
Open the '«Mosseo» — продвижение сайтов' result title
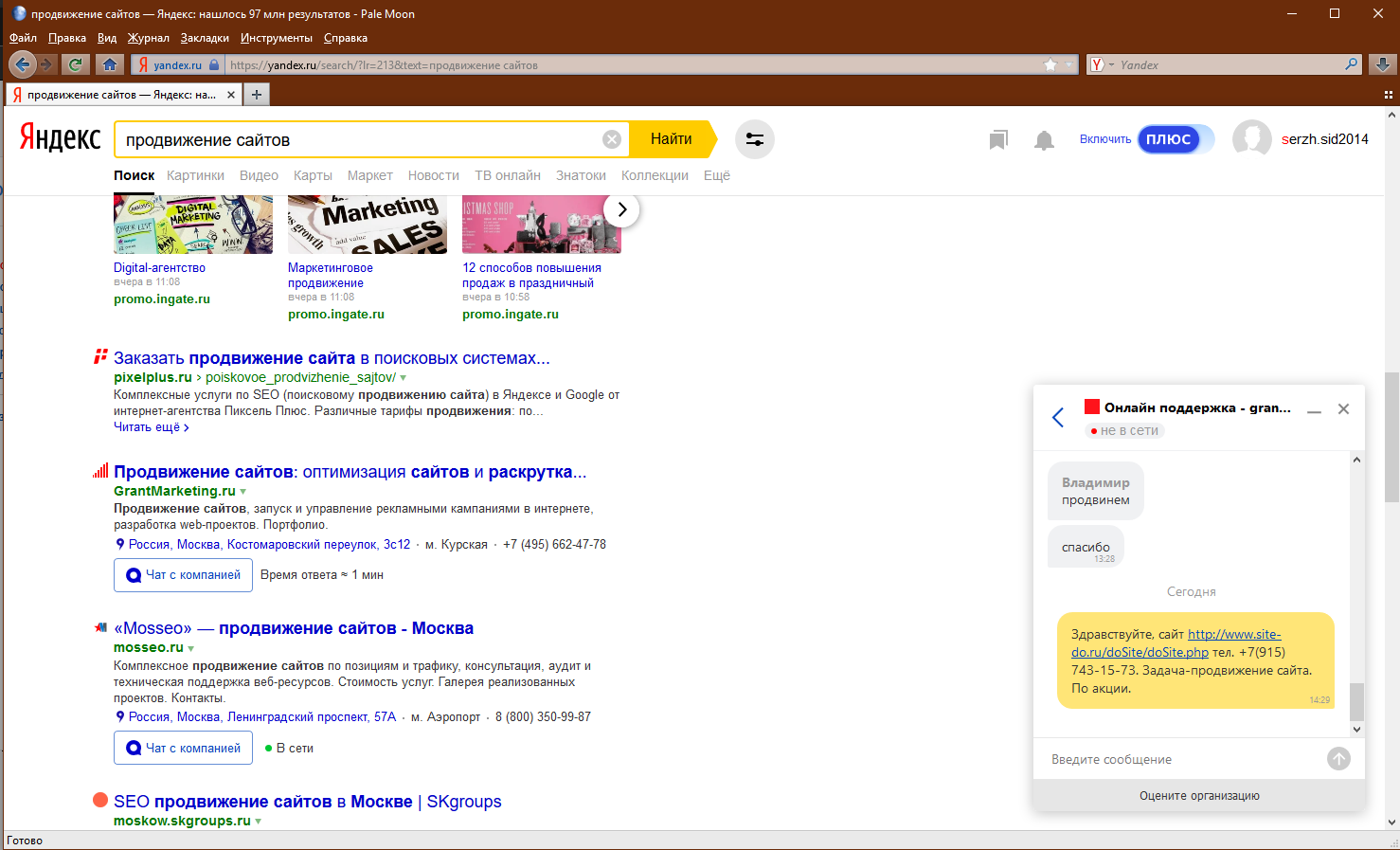pyautogui.click(x=294, y=628)
